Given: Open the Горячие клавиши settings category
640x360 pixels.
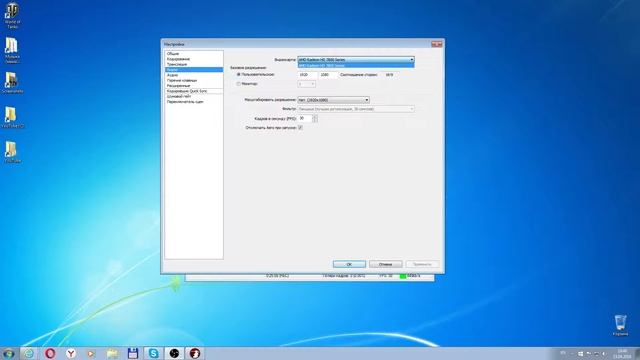Looking at the screenshot, I should (194, 80).
